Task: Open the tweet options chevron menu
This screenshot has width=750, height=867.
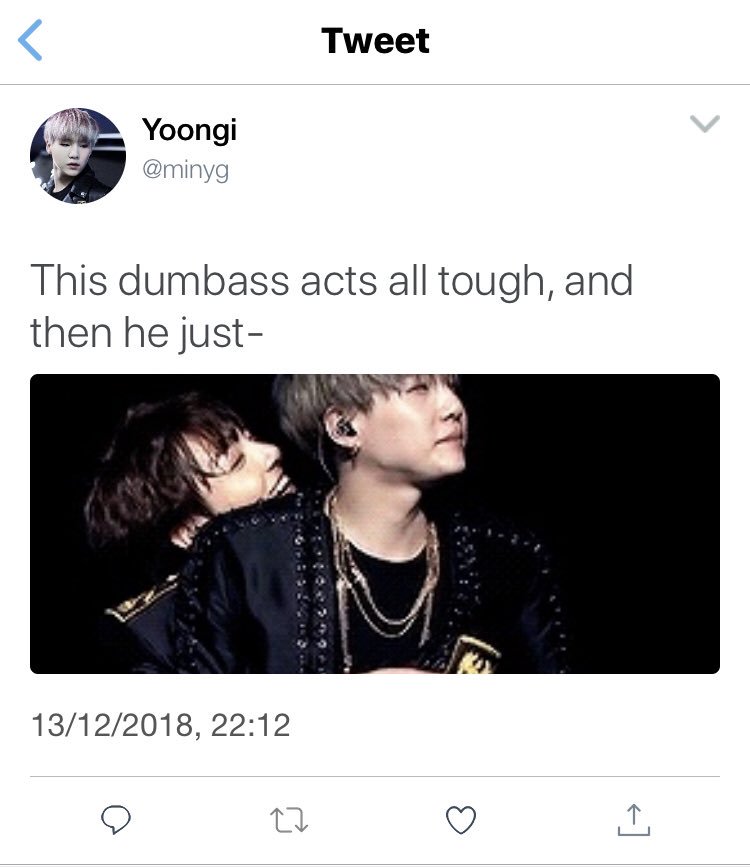Action: point(705,123)
